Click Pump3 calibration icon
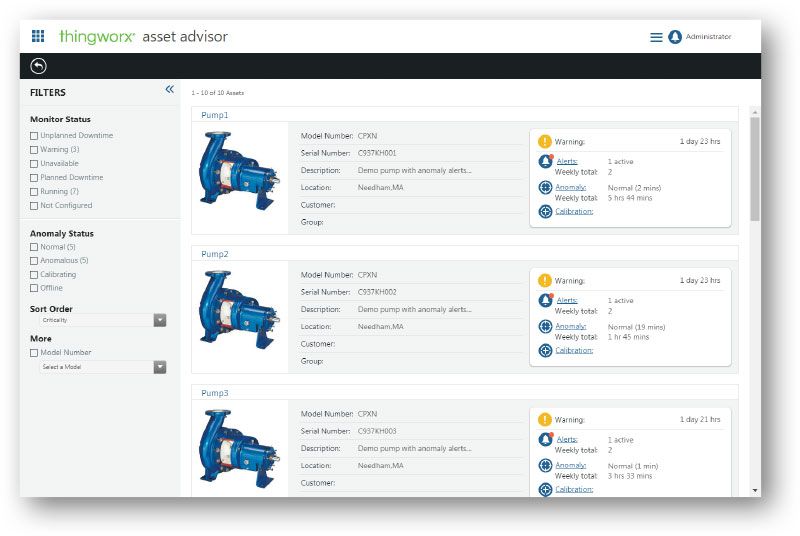The width and height of the screenshot is (800, 536). 545,489
